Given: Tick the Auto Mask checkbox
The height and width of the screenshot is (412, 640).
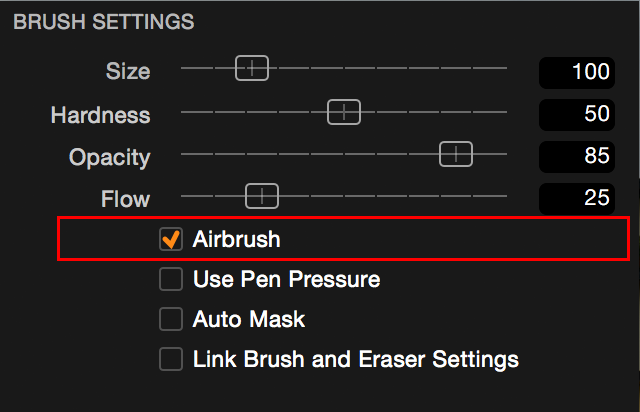Looking at the screenshot, I should (x=171, y=319).
